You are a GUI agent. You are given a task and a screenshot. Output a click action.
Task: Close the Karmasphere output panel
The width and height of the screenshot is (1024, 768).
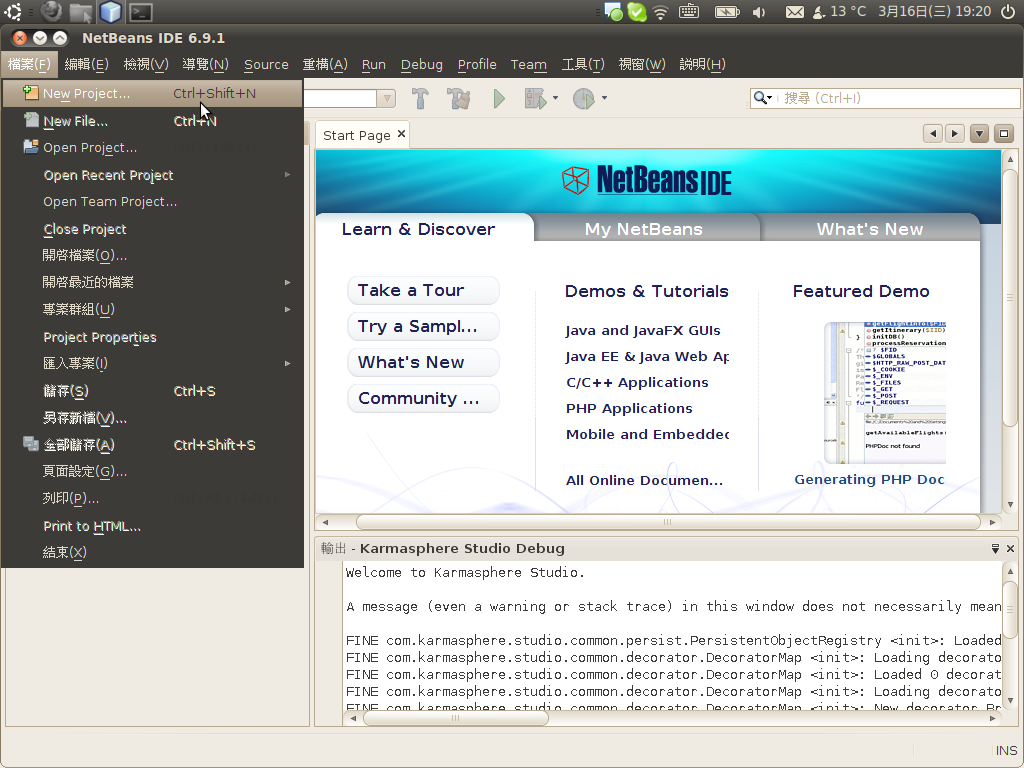[1010, 549]
